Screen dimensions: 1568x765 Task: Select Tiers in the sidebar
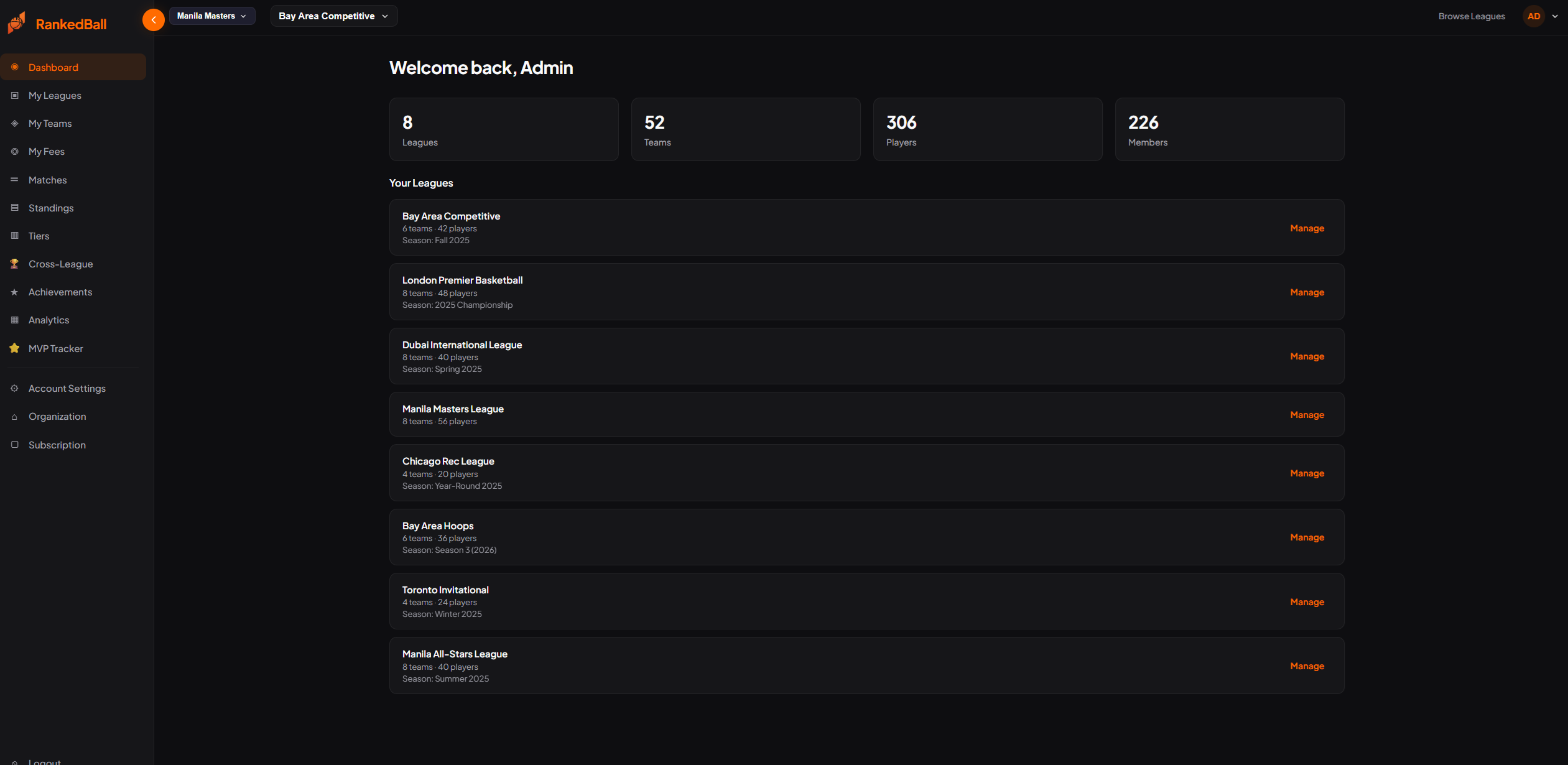[39, 236]
